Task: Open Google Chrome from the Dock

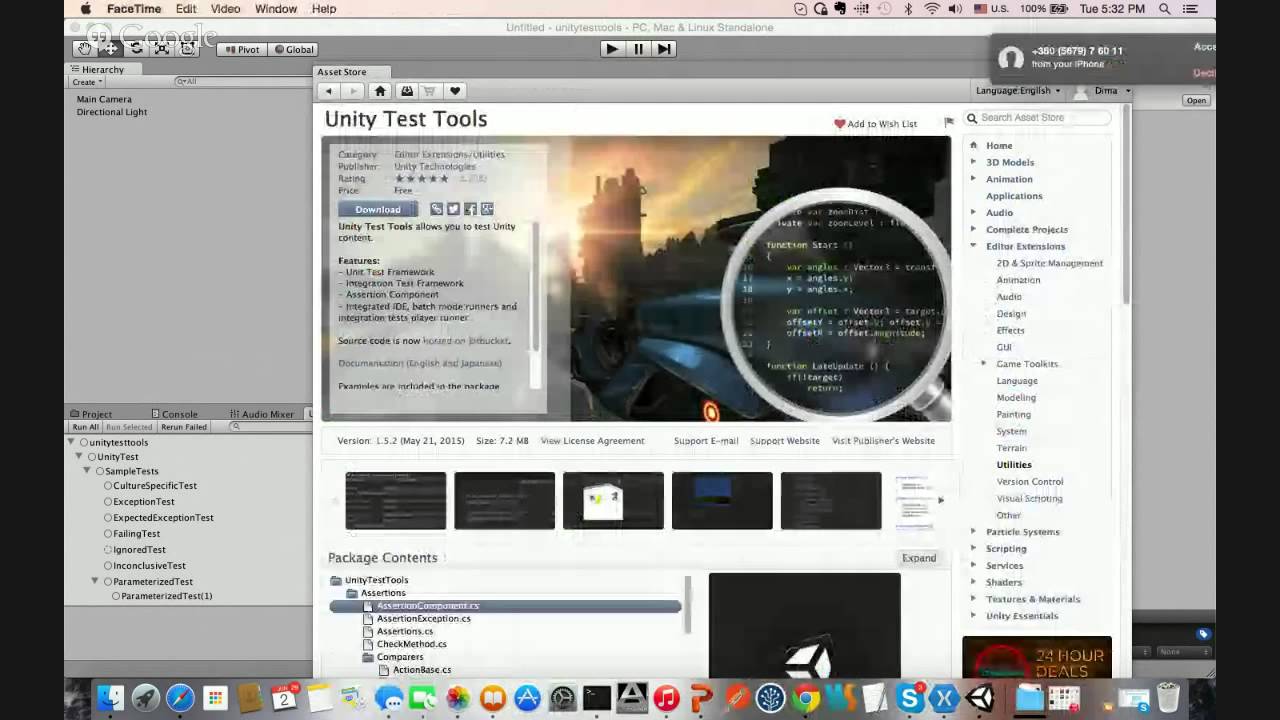Action: coord(806,697)
